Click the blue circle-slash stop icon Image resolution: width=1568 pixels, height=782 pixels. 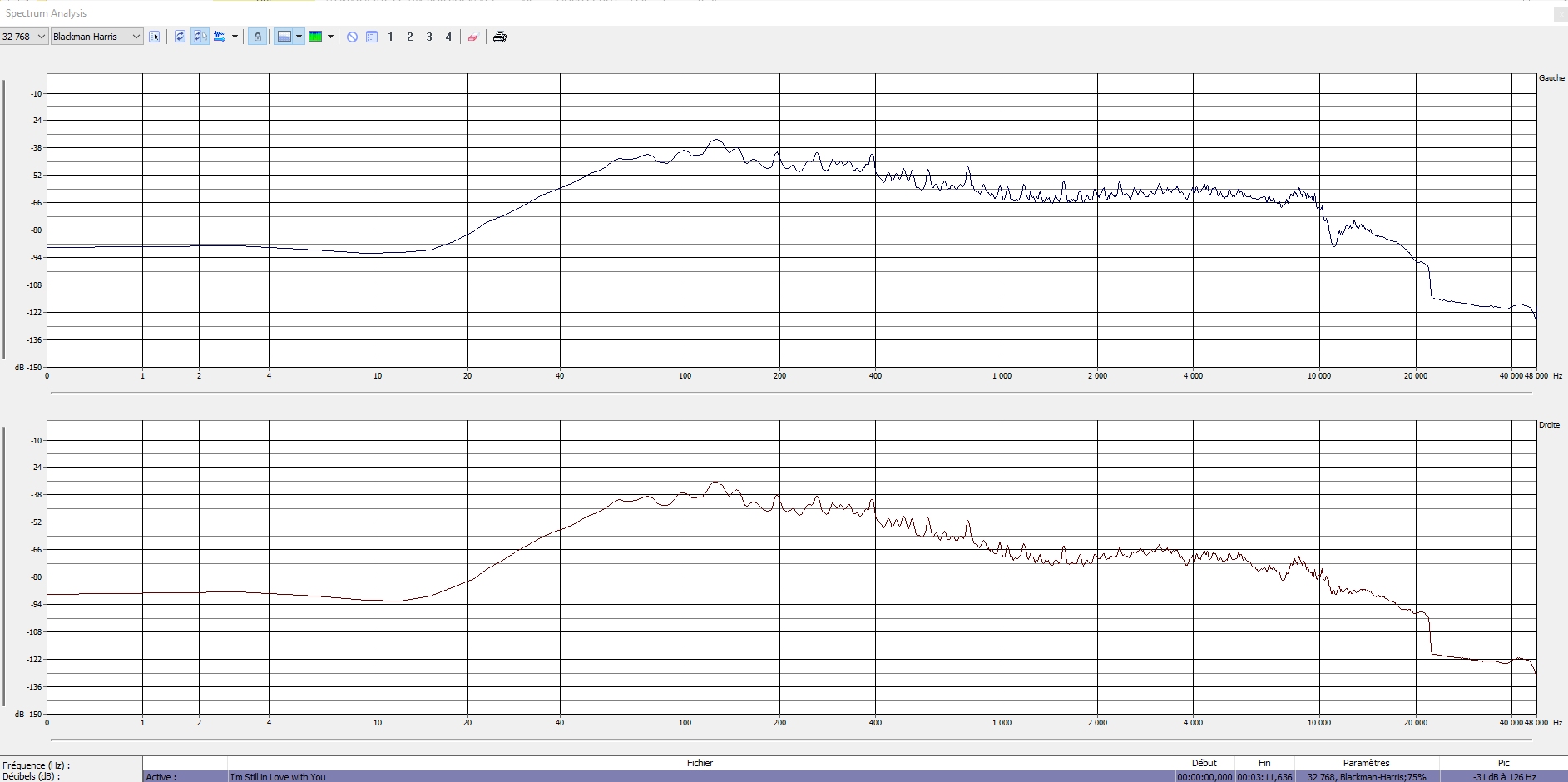pos(352,37)
